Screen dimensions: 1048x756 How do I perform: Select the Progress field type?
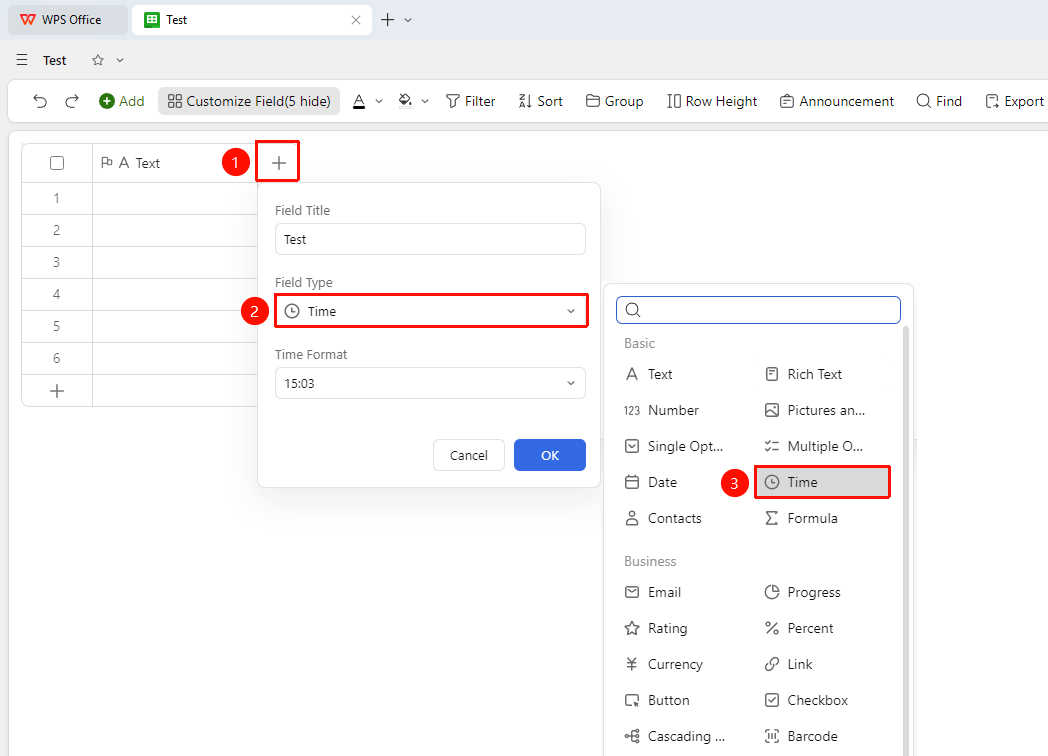click(x=802, y=592)
